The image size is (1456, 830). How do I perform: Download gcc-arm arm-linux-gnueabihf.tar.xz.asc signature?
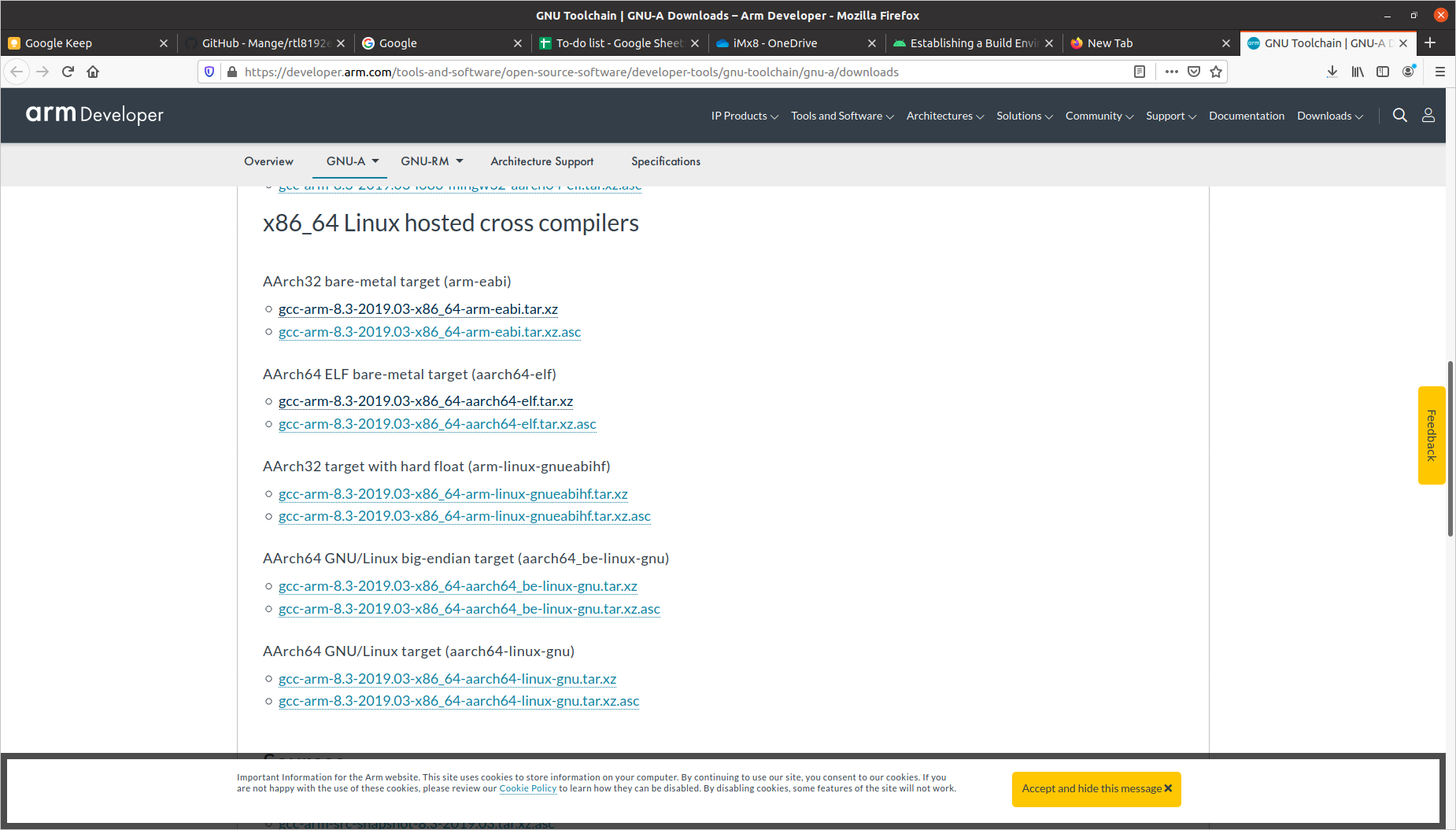click(464, 516)
